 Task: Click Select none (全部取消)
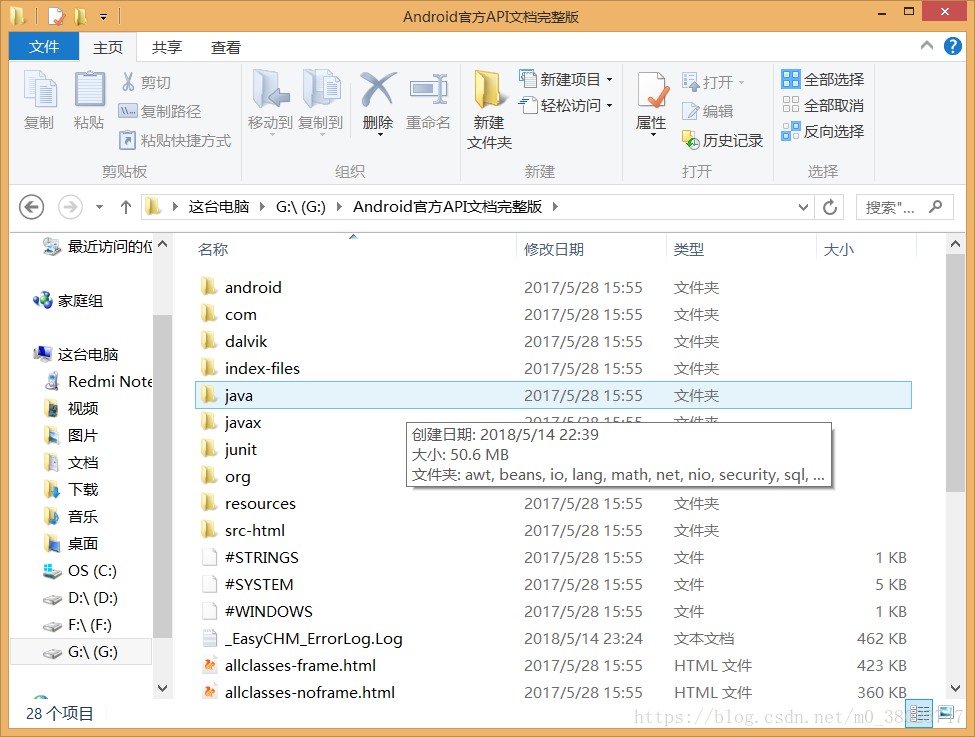pos(823,106)
